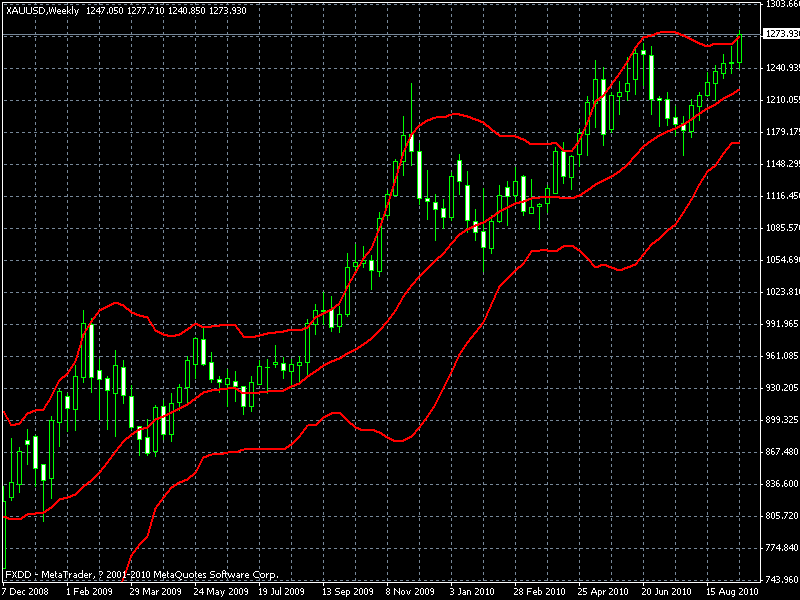Click the 961.085 price axis label
This screenshot has height=600, width=800.
click(x=783, y=356)
